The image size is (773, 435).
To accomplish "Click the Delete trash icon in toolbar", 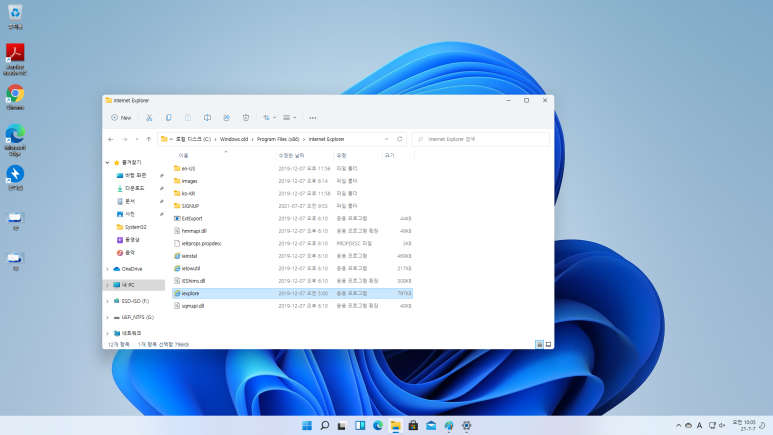I will pos(246,118).
